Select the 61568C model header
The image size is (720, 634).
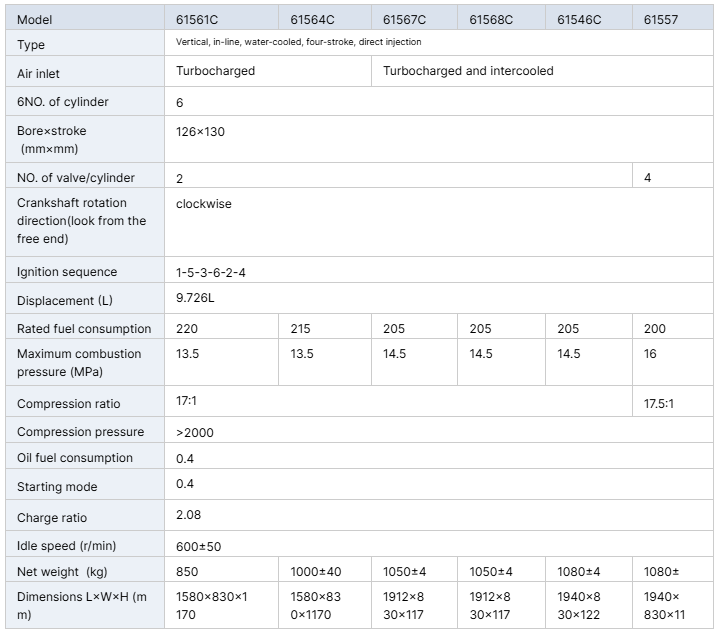491,20
